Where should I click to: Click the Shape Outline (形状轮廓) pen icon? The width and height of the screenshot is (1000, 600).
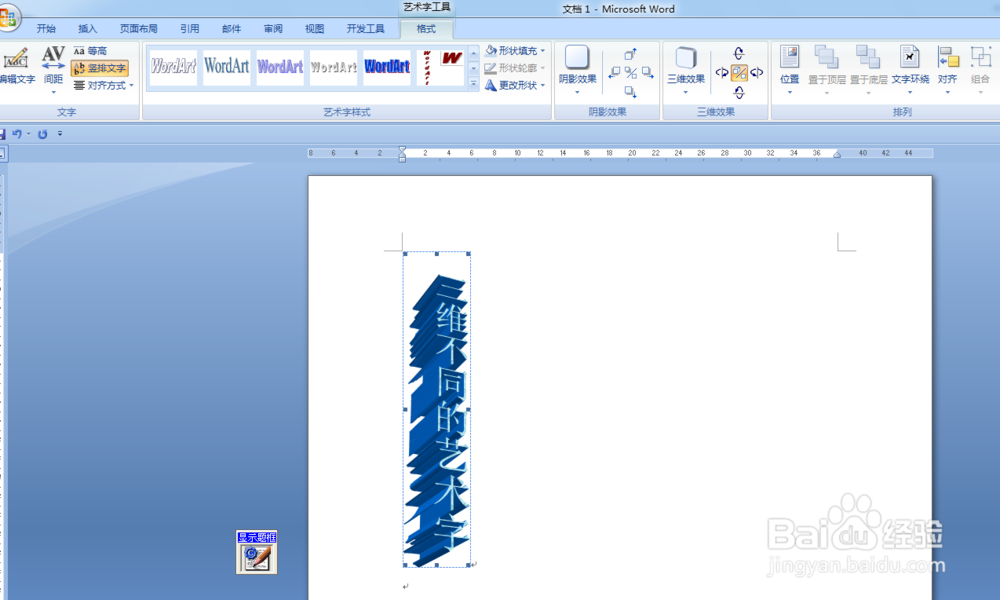coord(490,68)
